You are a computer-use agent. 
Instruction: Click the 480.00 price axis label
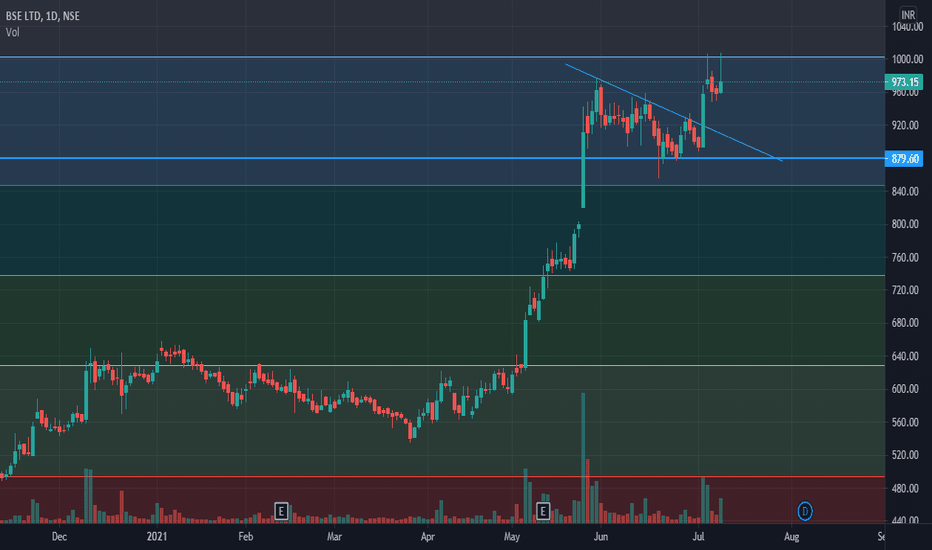[x=905, y=488]
